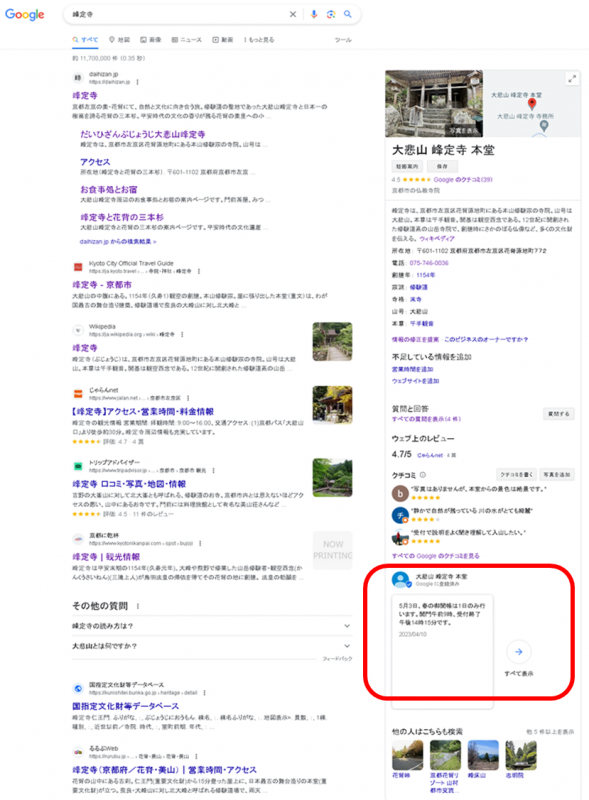589x800 pixels.
Task: Switch to the 動画 tab
Action: [223, 40]
